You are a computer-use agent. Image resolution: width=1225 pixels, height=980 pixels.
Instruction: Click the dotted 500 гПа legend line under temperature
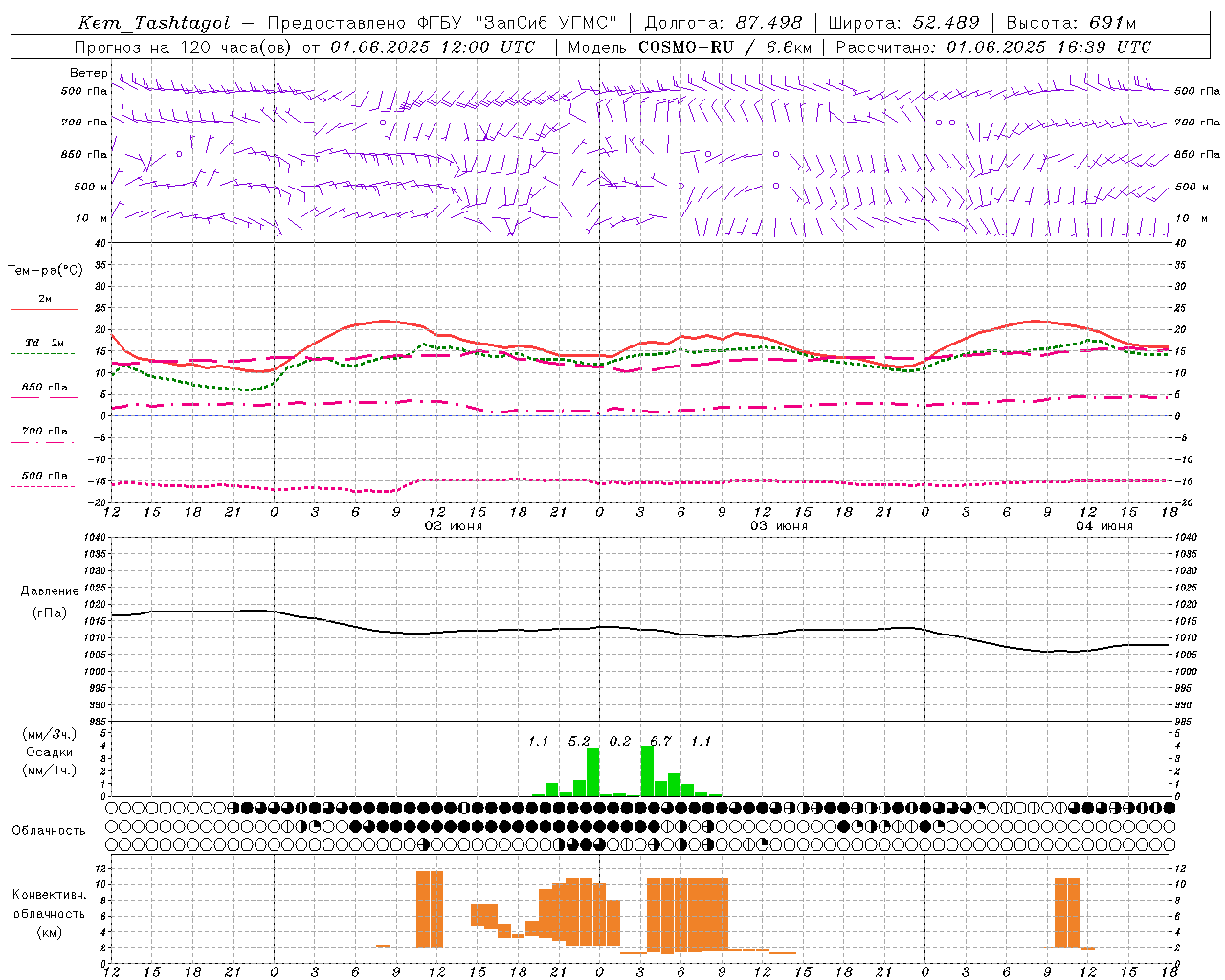pos(44,486)
